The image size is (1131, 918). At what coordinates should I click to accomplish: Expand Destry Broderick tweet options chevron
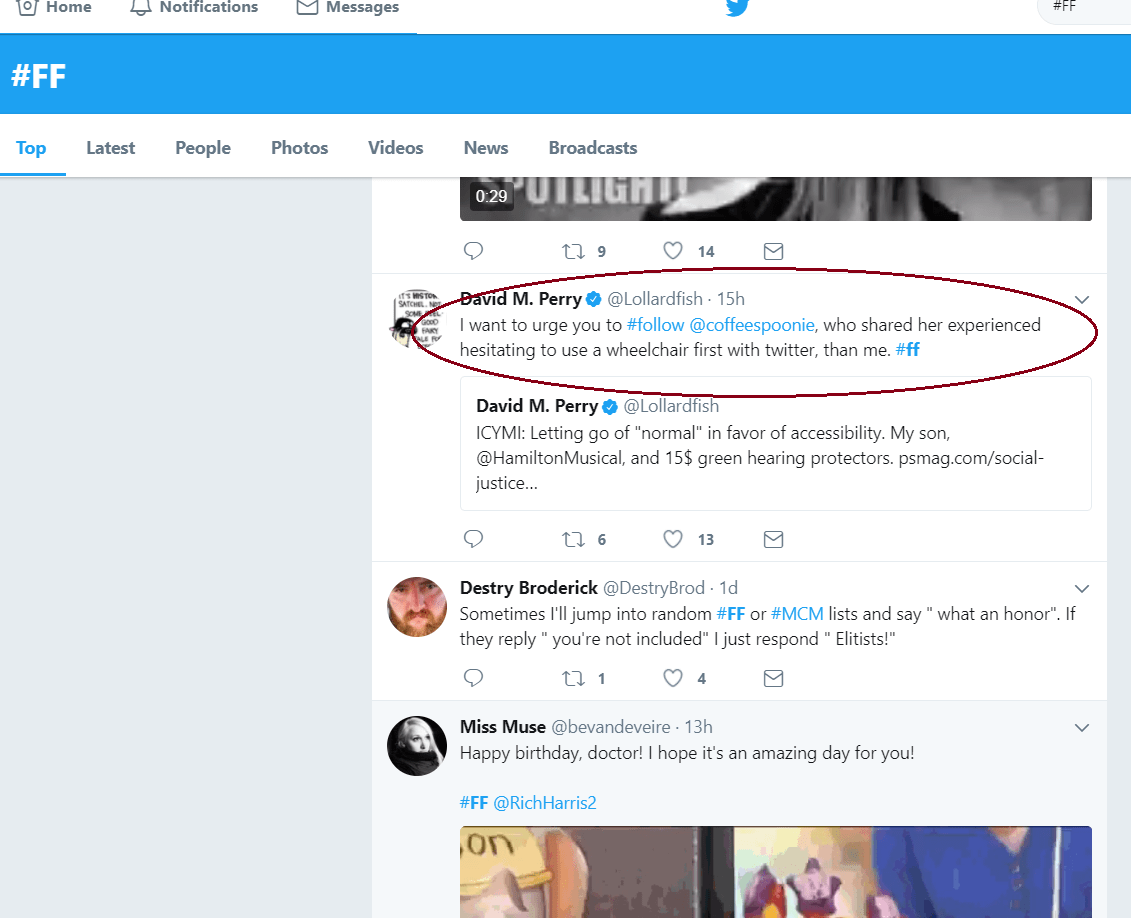[x=1081, y=588]
